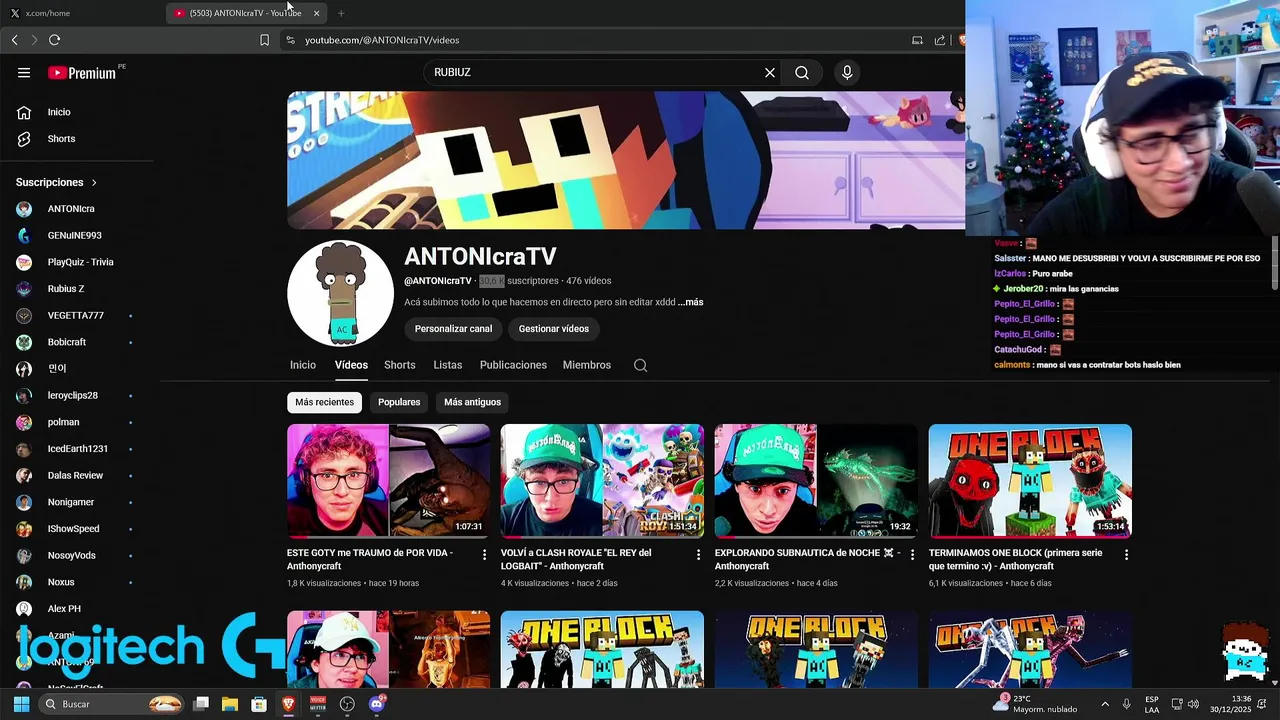Open the Shorts channel tab
Image resolution: width=1280 pixels, height=720 pixels.
400,365
